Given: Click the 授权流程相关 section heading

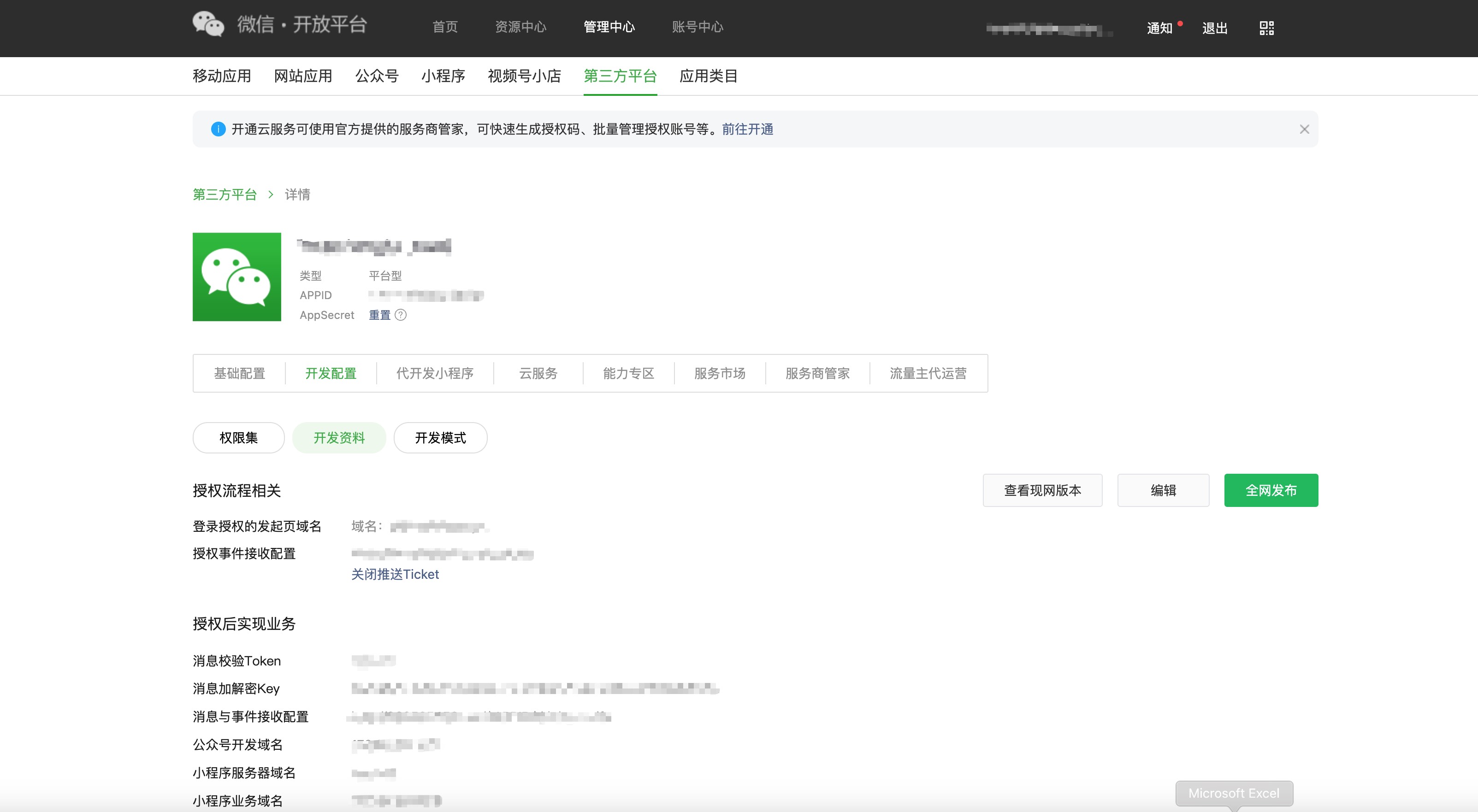Looking at the screenshot, I should tap(237, 490).
